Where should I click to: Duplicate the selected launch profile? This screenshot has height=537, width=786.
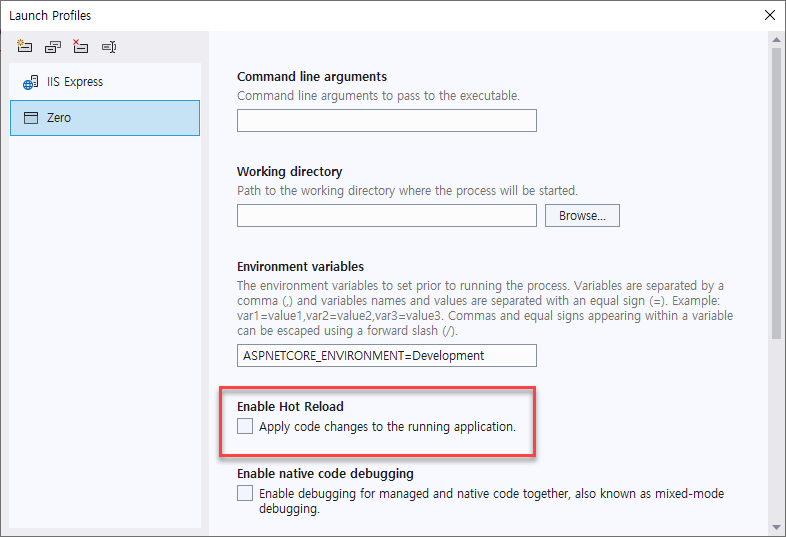[x=52, y=46]
